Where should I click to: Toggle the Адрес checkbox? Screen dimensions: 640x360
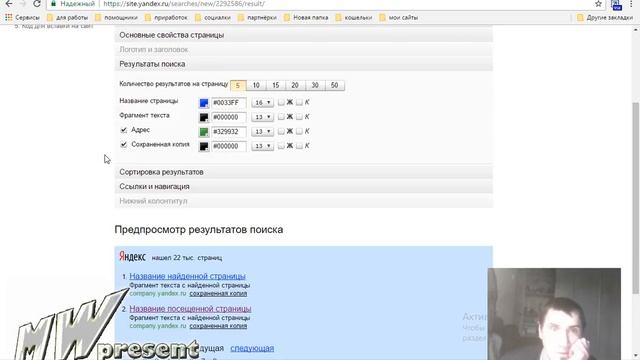pos(124,130)
